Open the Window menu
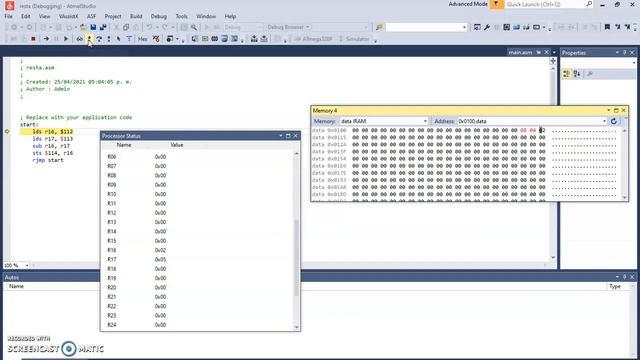 coord(206,16)
